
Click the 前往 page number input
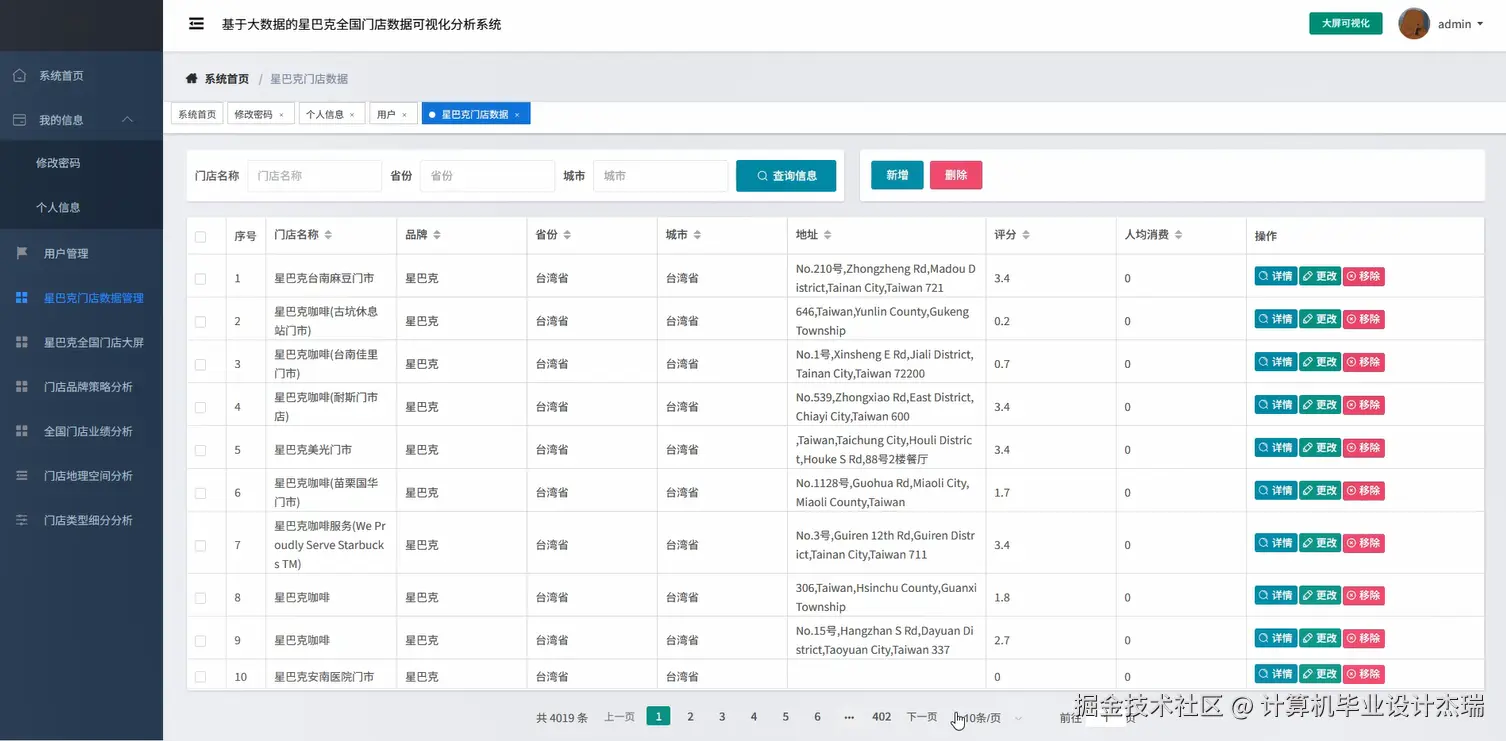1106,717
